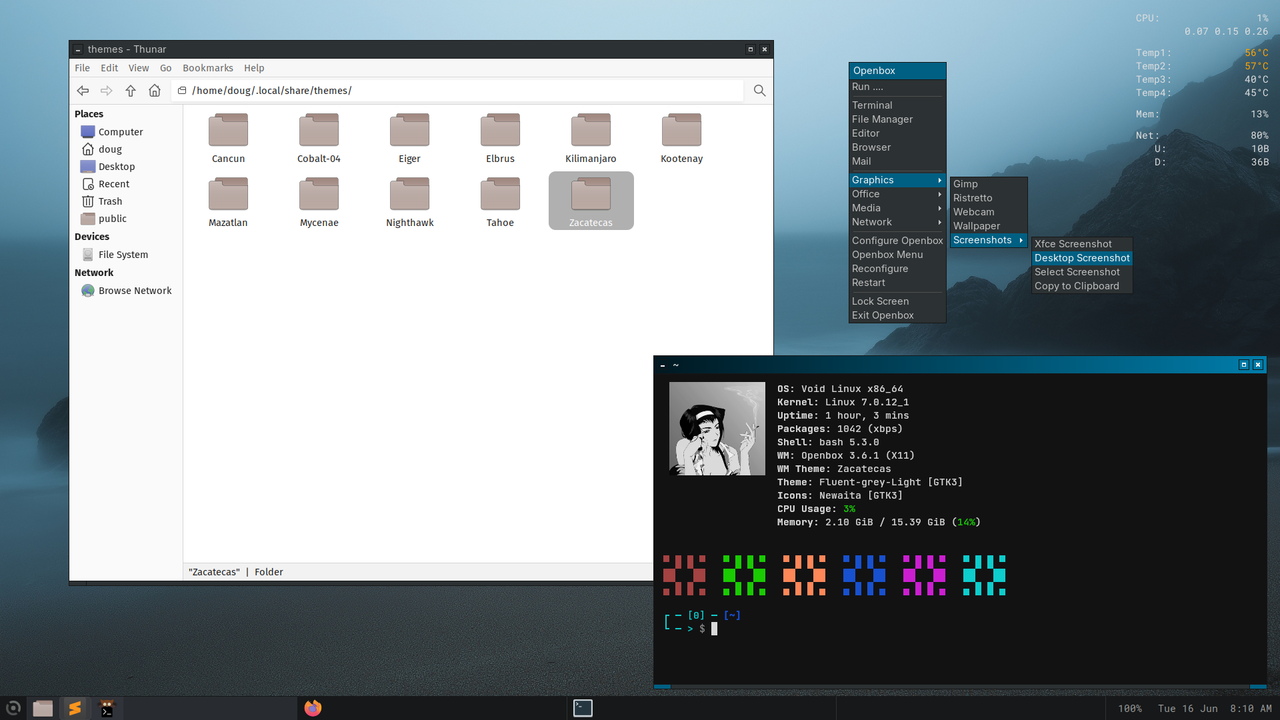Screen dimensions: 1280x720
Task: Open the Help menu in Thunar
Action: pos(254,68)
